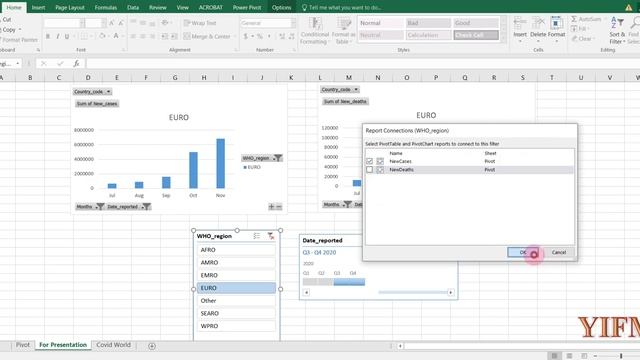Click the Cut icon in Clipboard group
Image resolution: width=640 pixels, height=360 pixels.
click(6, 19)
